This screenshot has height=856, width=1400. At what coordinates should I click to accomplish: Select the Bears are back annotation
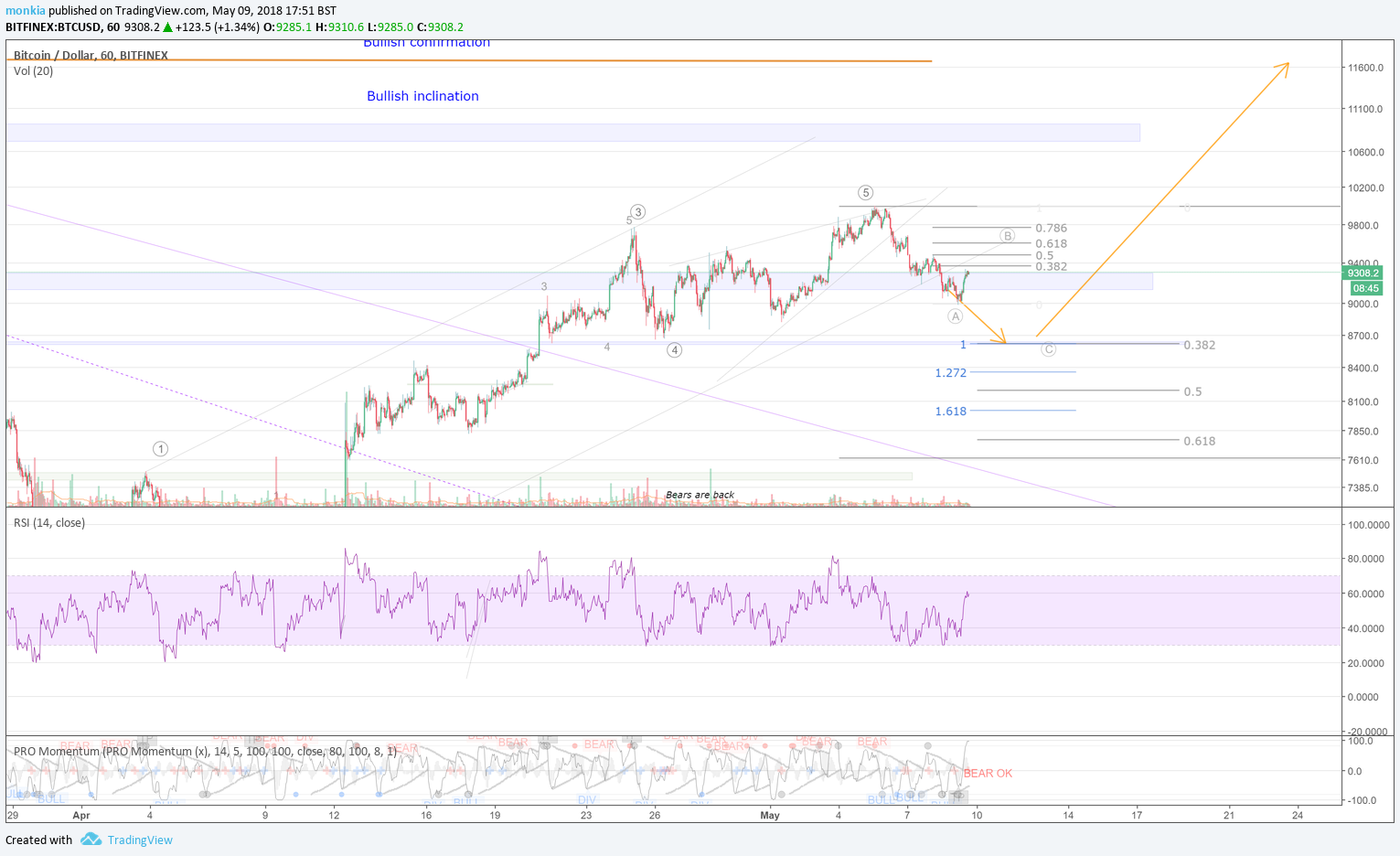tap(700, 495)
